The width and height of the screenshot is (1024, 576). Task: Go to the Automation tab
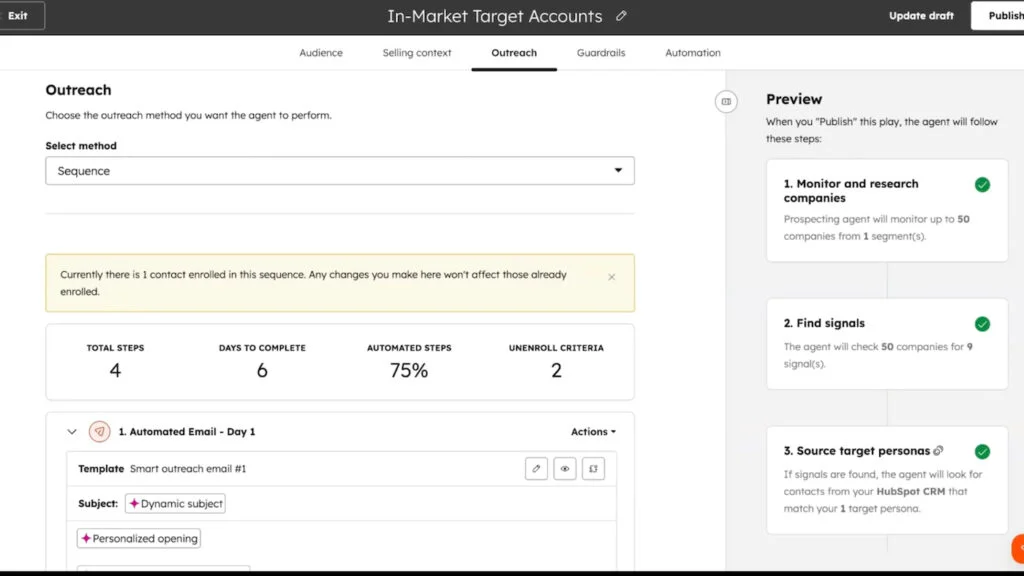coord(693,53)
